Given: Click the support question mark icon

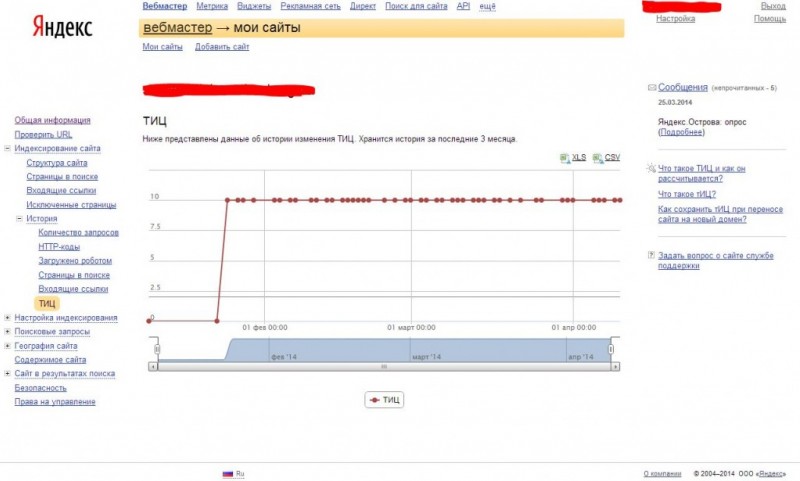Looking at the screenshot, I should (x=651, y=255).
